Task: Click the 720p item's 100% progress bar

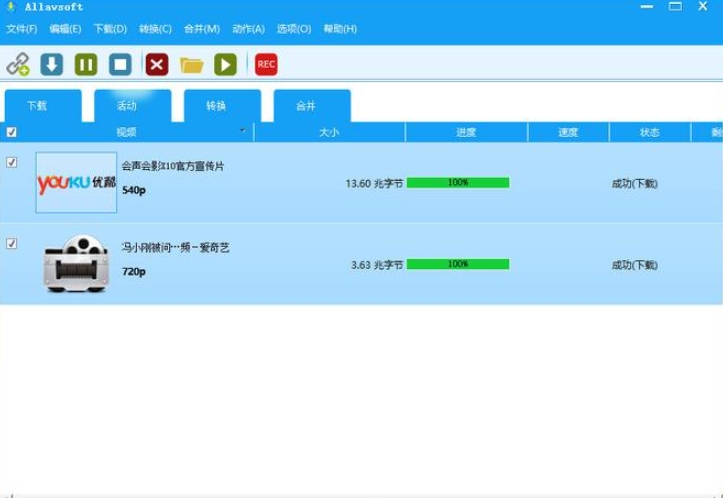Action: click(458, 264)
